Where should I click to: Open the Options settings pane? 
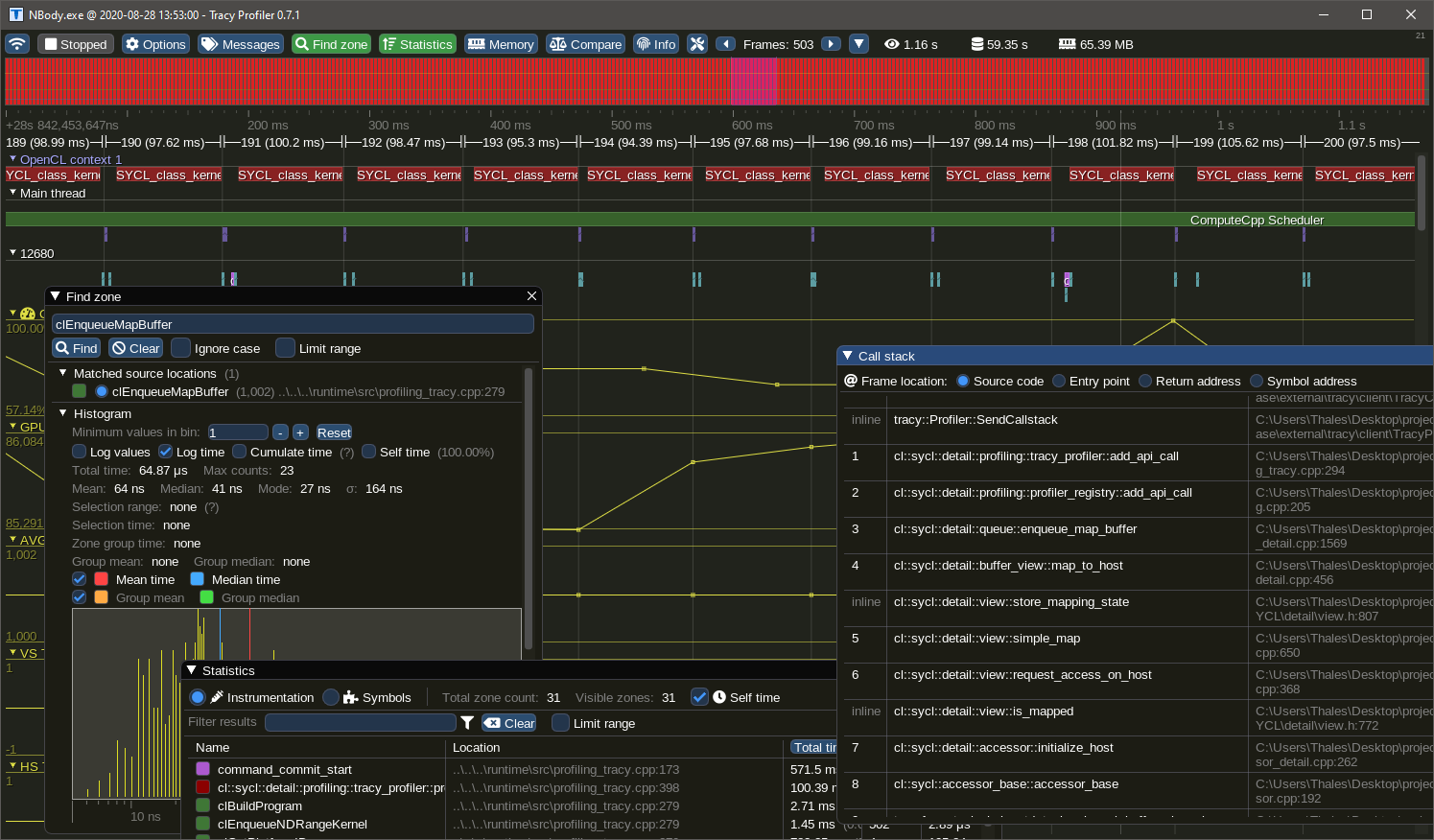pos(154,43)
